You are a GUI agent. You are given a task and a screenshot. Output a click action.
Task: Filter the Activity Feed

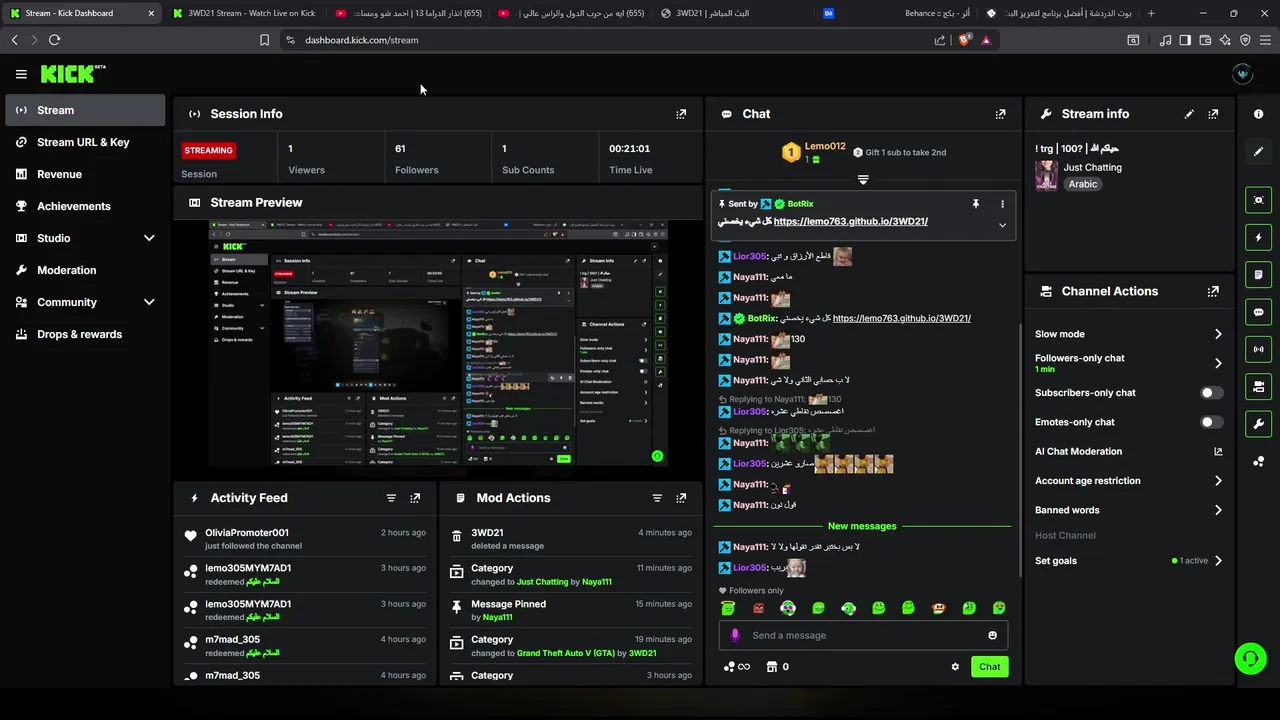click(x=391, y=498)
